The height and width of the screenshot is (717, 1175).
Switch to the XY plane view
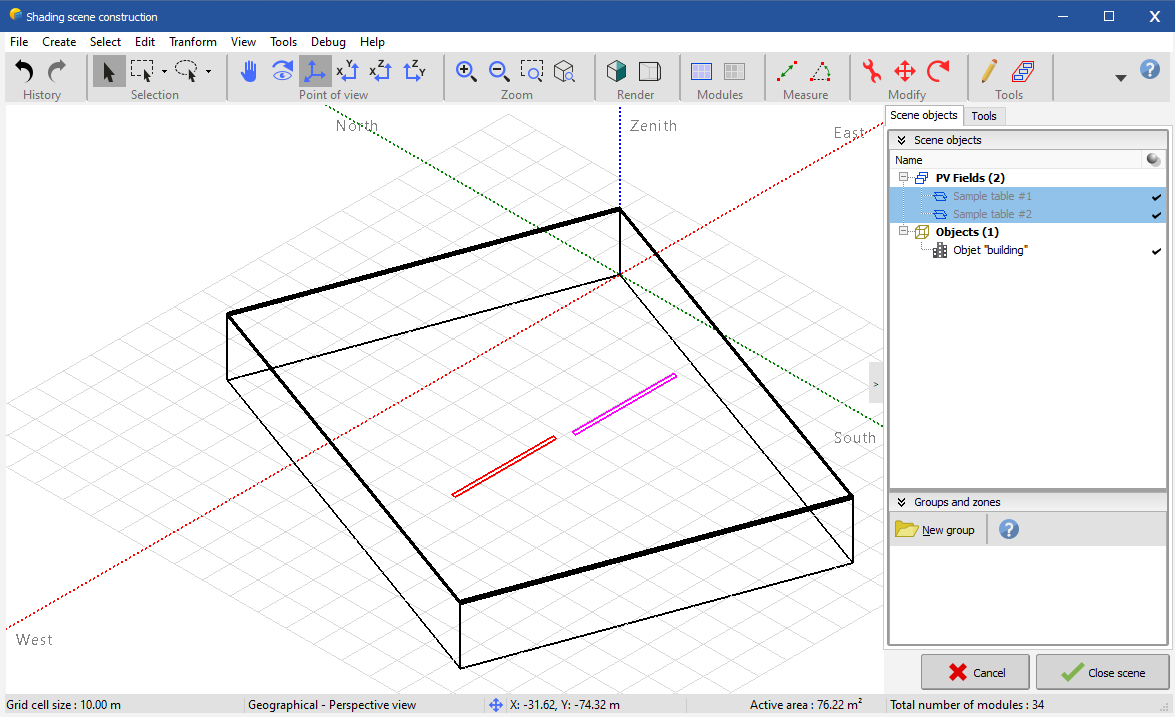click(348, 71)
